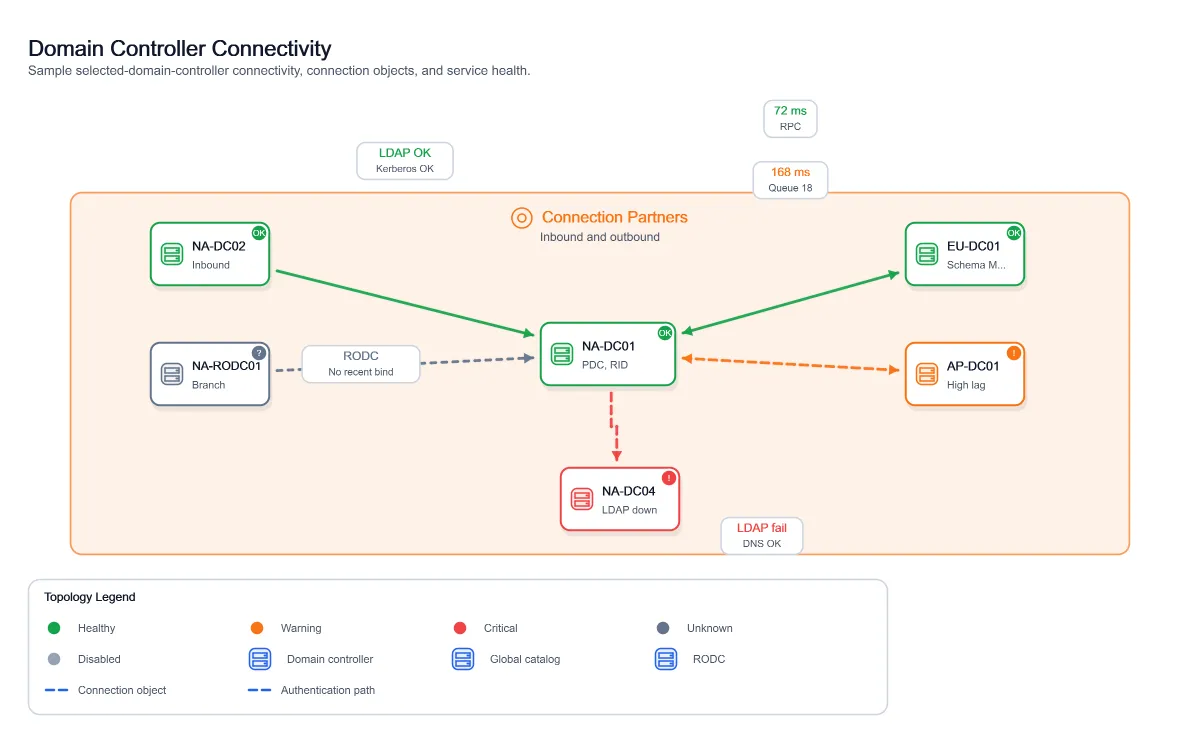Viewport: 1200px width, 743px height.
Task: Click the NA-DC01 server icon
Action: pyautogui.click(x=561, y=354)
